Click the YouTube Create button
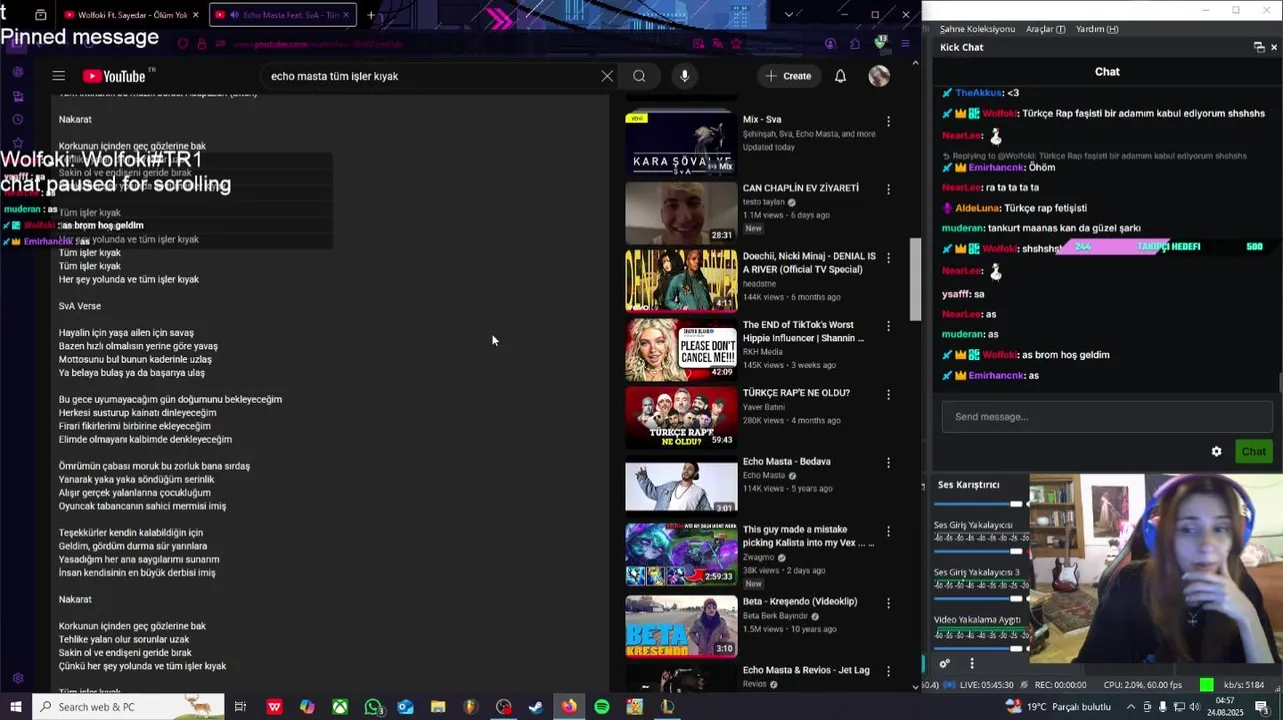This screenshot has height=720, width=1283. pyautogui.click(x=788, y=76)
